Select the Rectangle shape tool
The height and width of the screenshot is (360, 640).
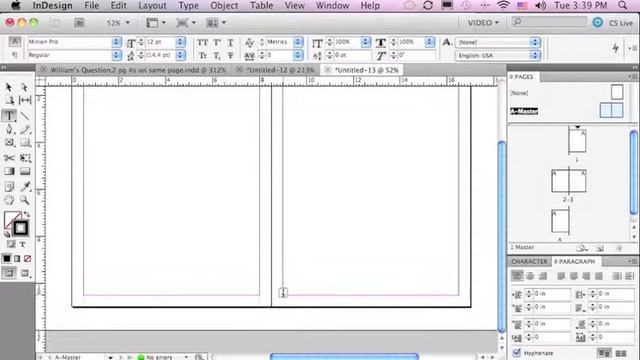pyautogui.click(x=25, y=142)
